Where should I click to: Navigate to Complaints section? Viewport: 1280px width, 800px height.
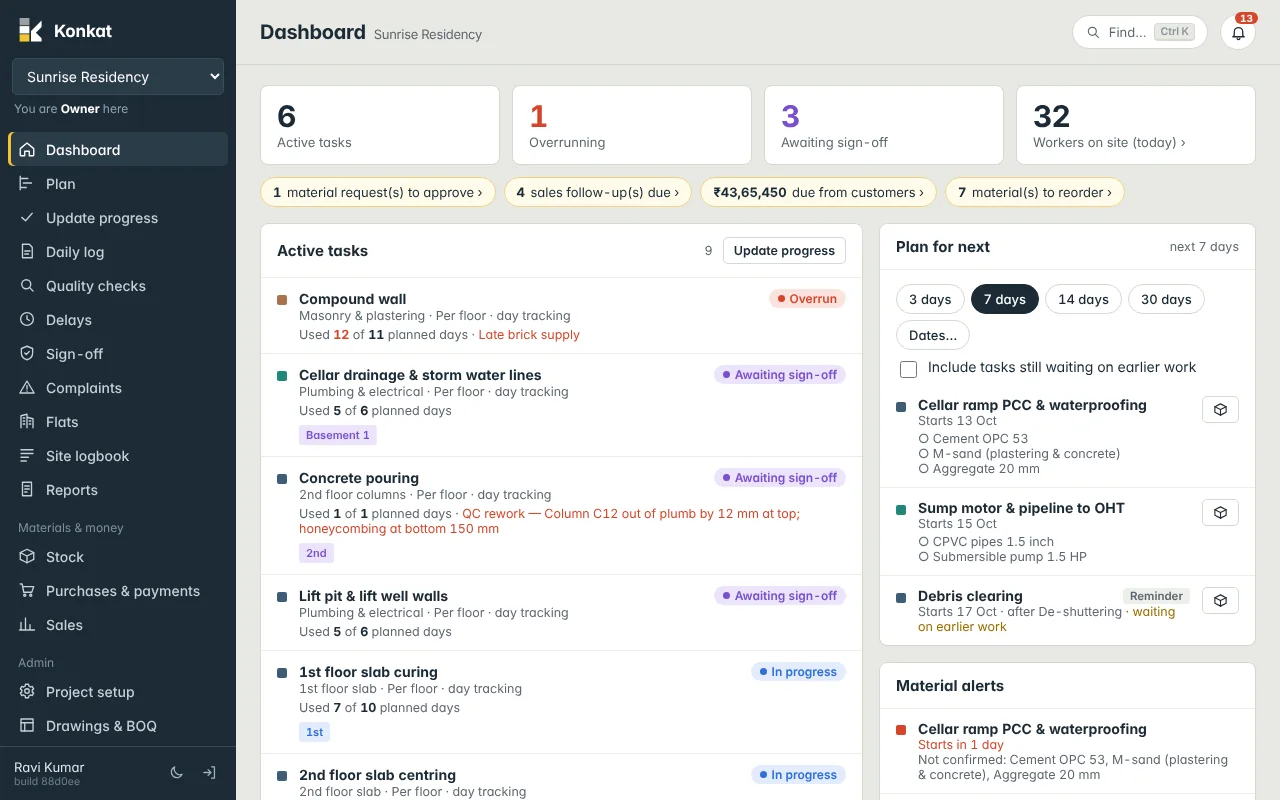tap(118, 388)
